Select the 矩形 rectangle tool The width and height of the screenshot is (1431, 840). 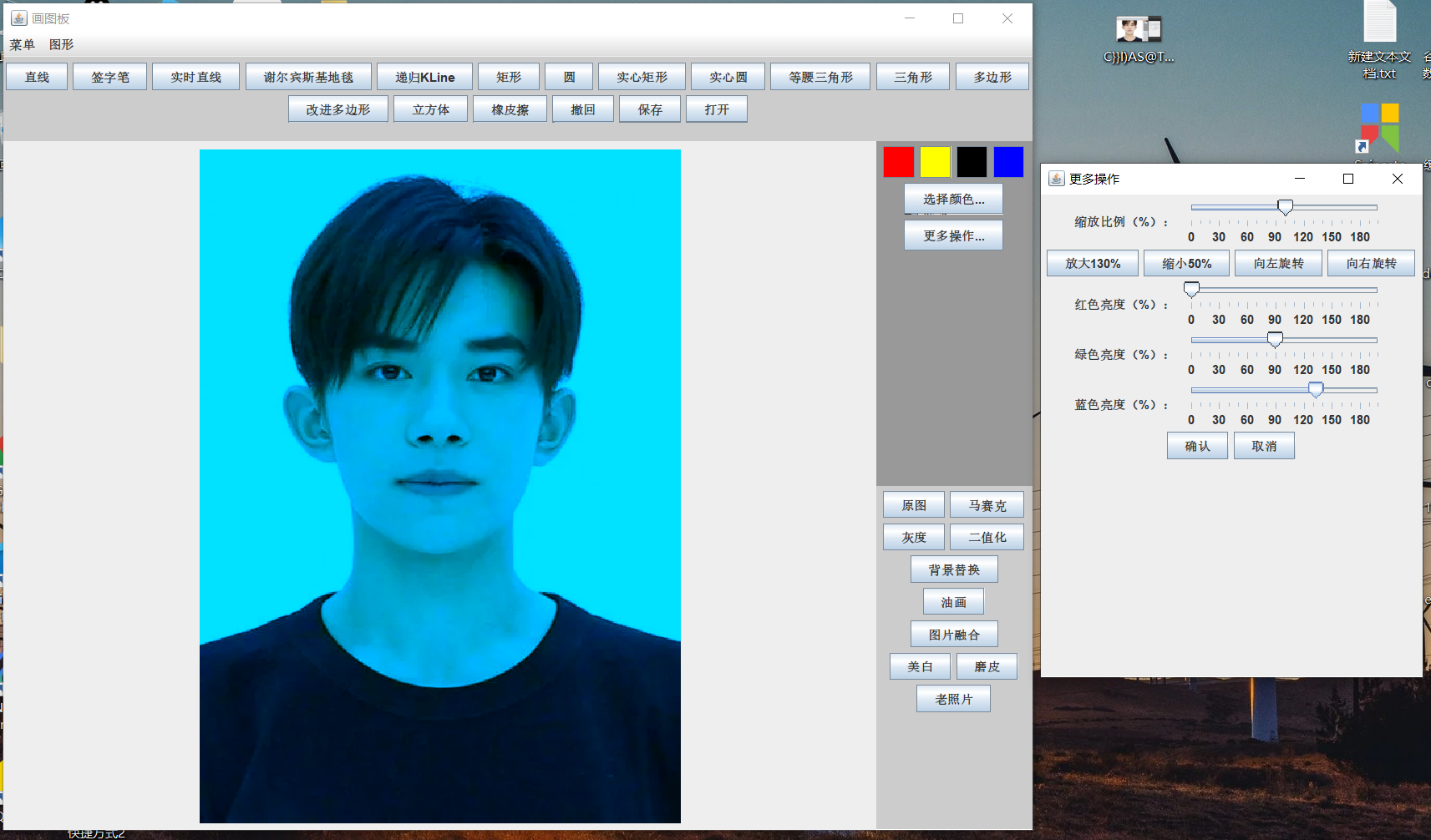coord(508,77)
